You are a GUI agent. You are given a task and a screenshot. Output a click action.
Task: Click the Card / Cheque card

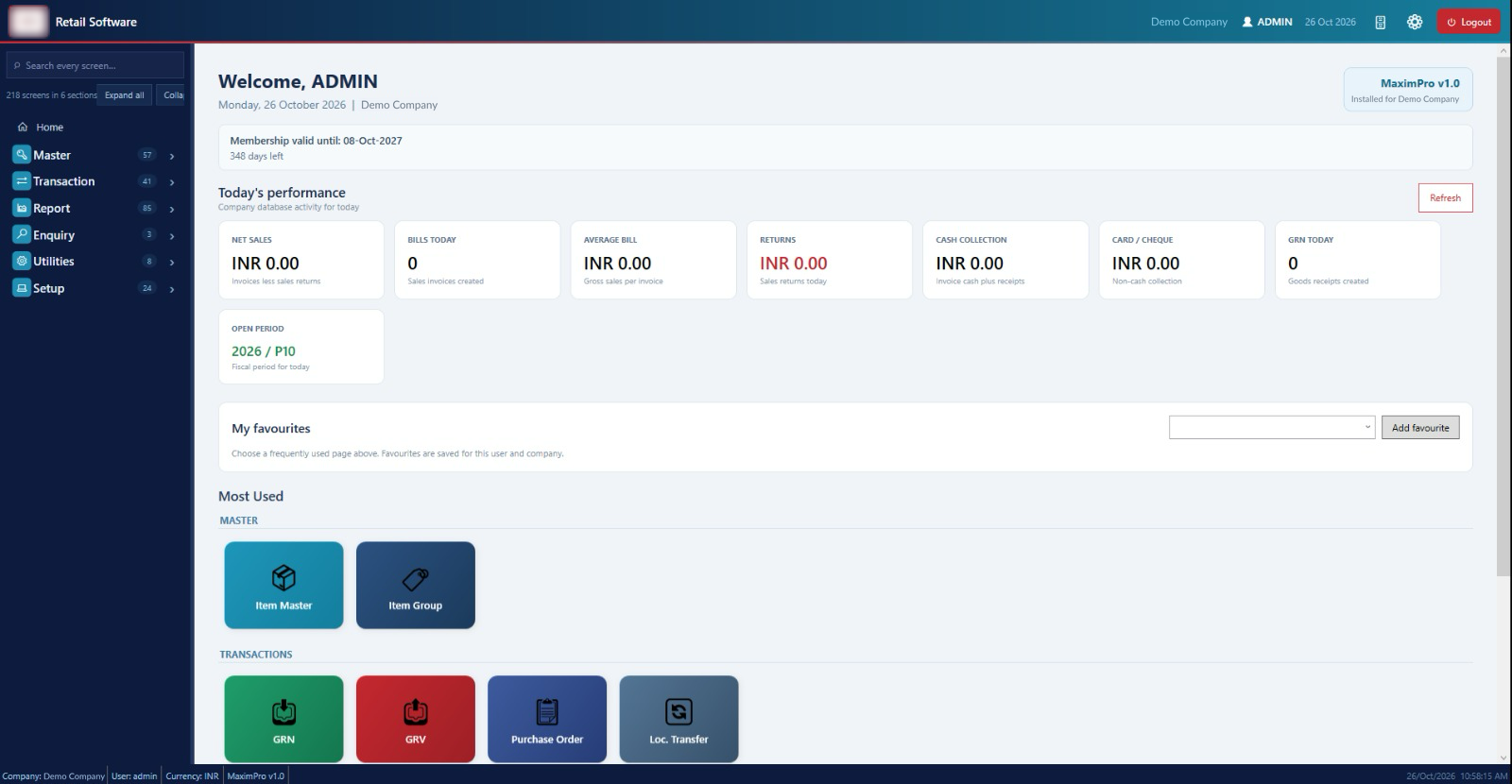coord(1181,260)
